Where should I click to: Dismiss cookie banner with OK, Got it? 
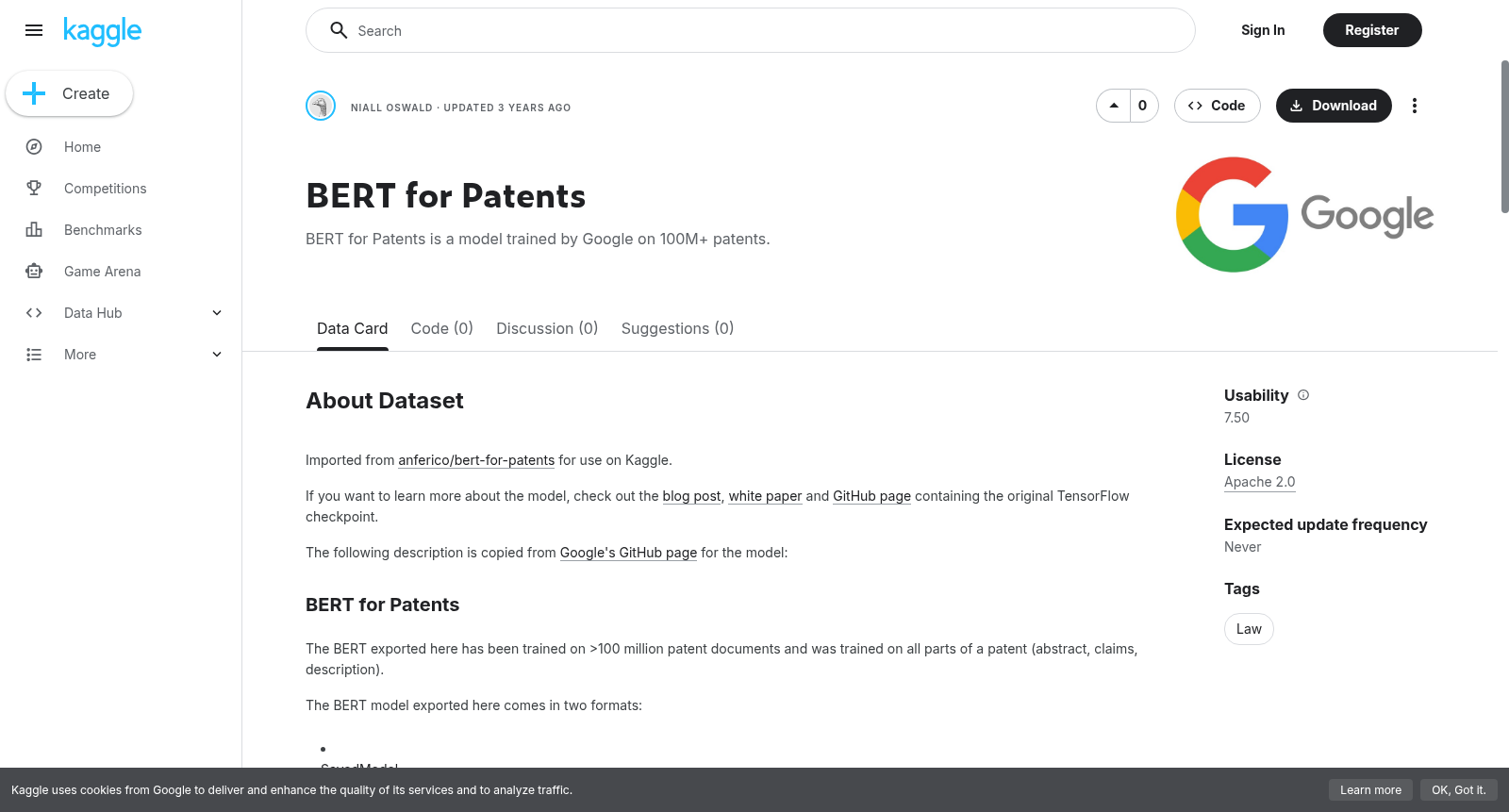click(x=1458, y=790)
